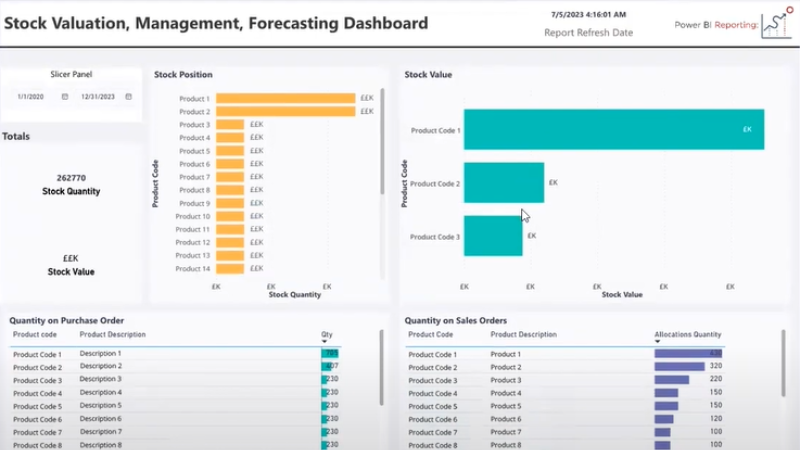800x450 pixels.
Task: Sort by Product Description in Purchase Order table
Action: [x=113, y=335]
